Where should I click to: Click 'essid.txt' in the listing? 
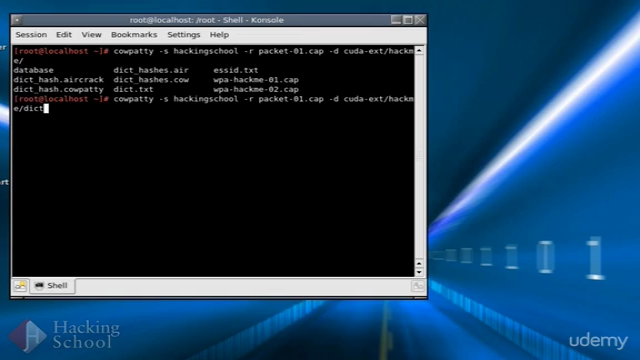point(236,70)
